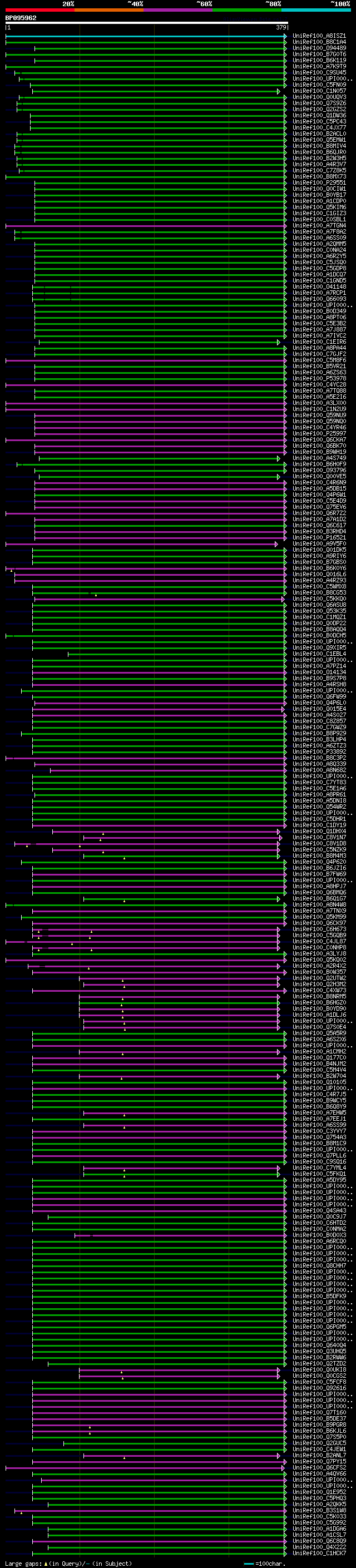Viewport: 356px width, 1568px height.
Task: Select the UniRef100_C4JL87 label
Action: pyautogui.click(x=319, y=942)
